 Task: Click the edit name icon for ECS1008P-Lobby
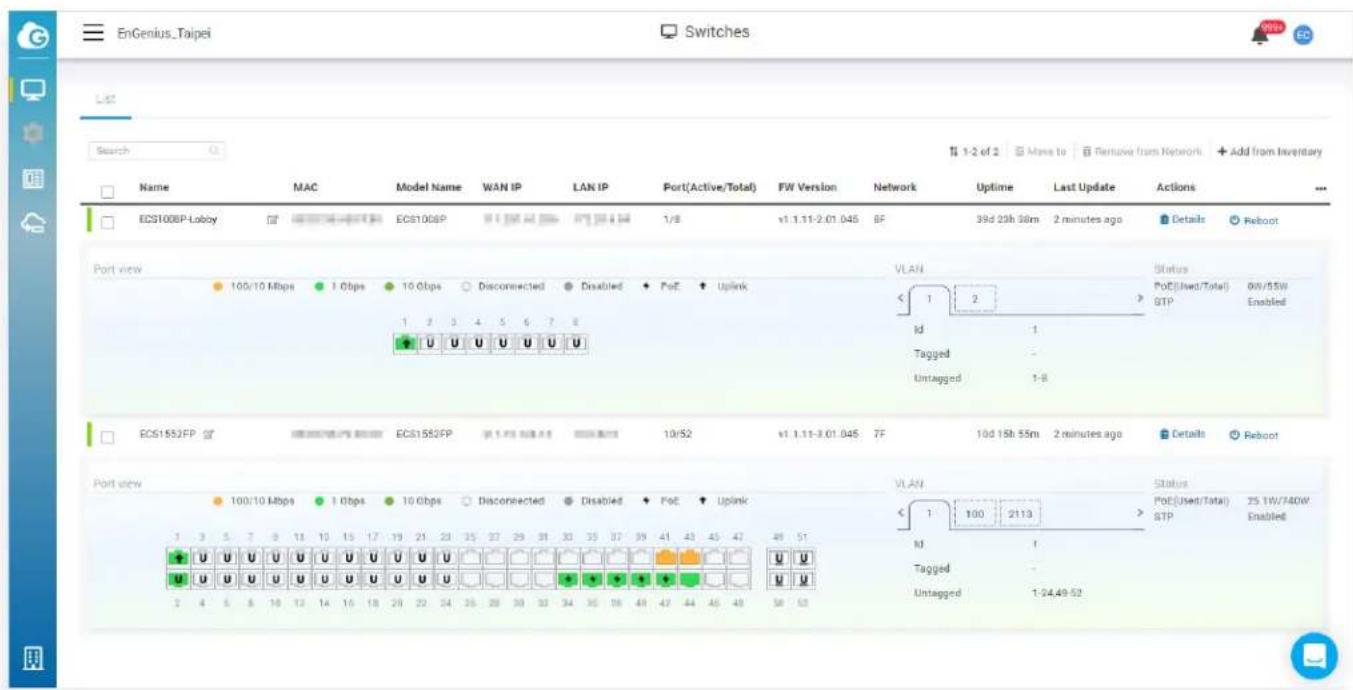tap(271, 220)
